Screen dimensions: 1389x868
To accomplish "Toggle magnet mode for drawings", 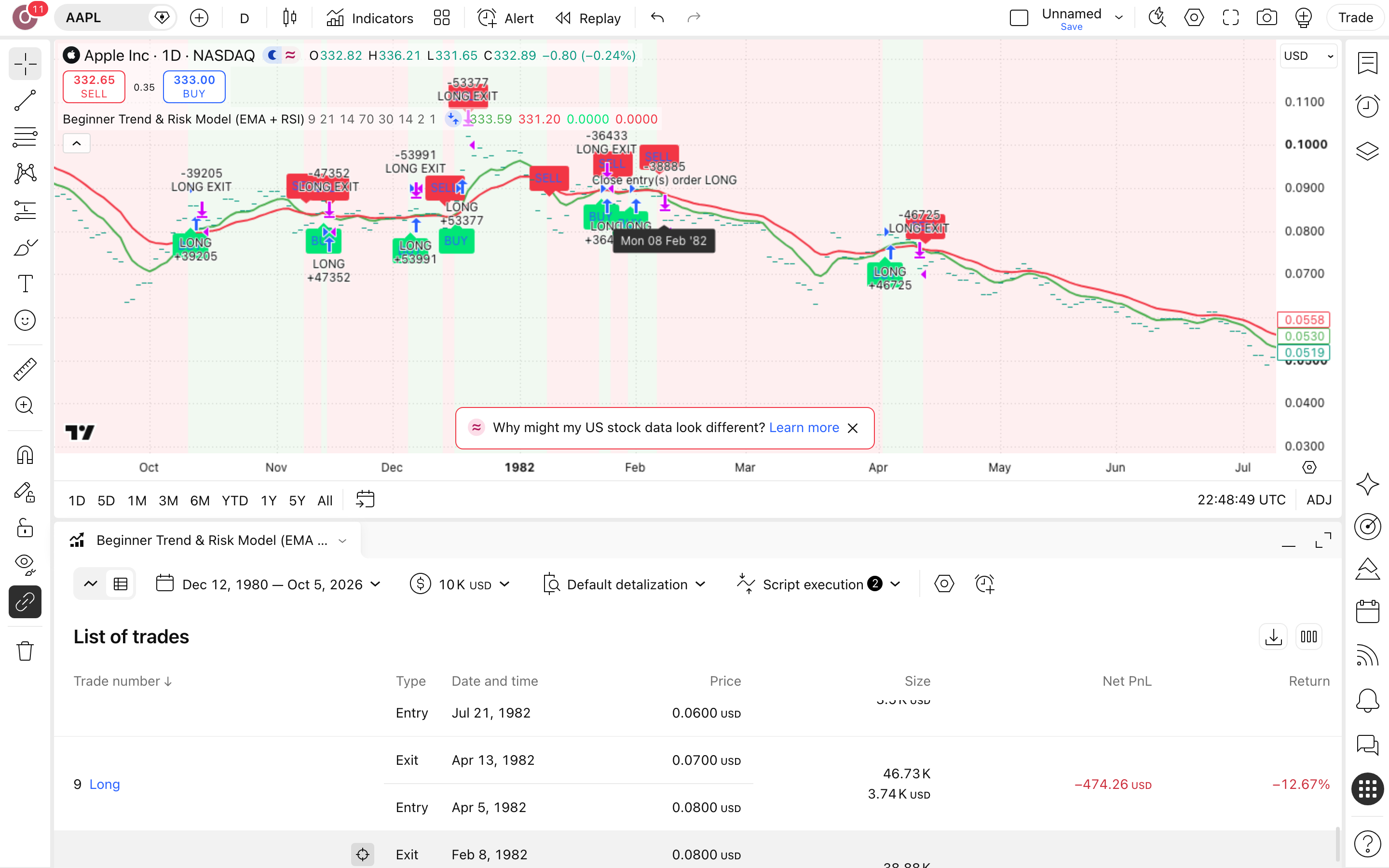I will (25, 455).
